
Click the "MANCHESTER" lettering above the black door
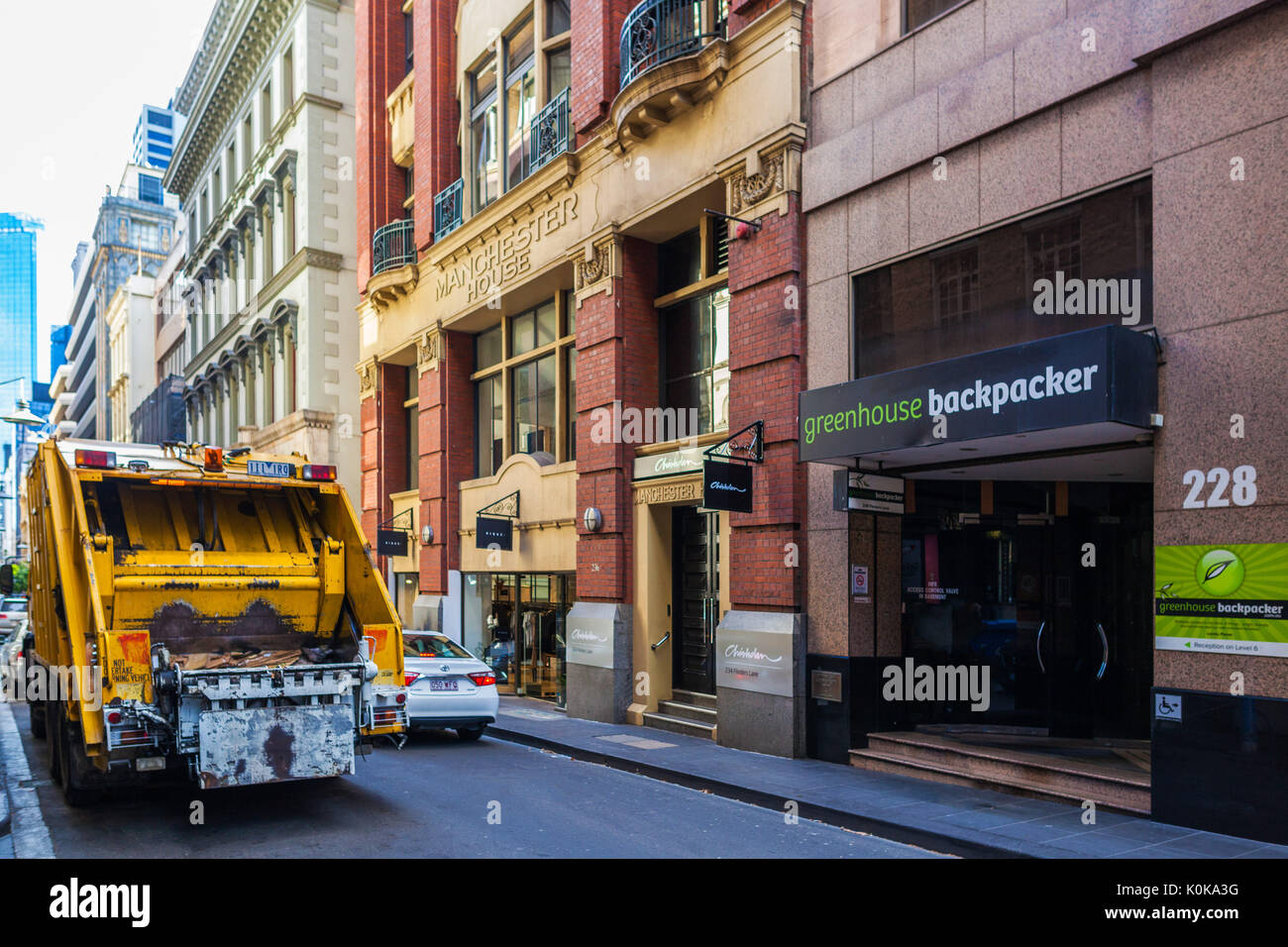[x=665, y=493]
